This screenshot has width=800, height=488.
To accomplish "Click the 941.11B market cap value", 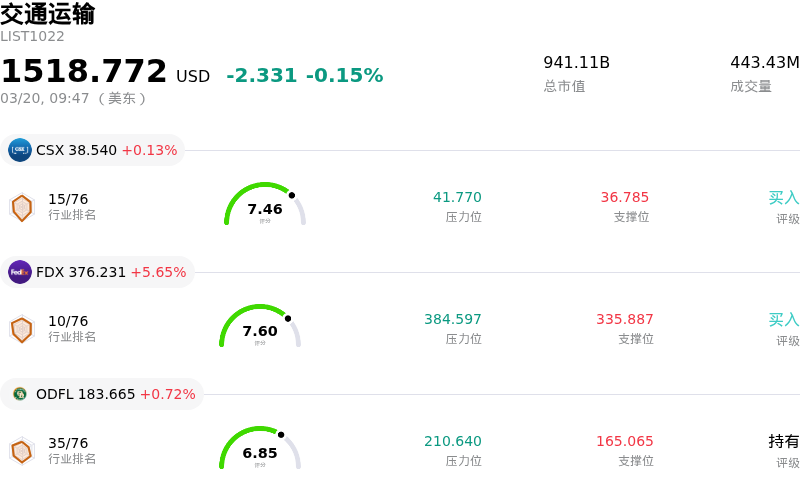I will coord(576,63).
